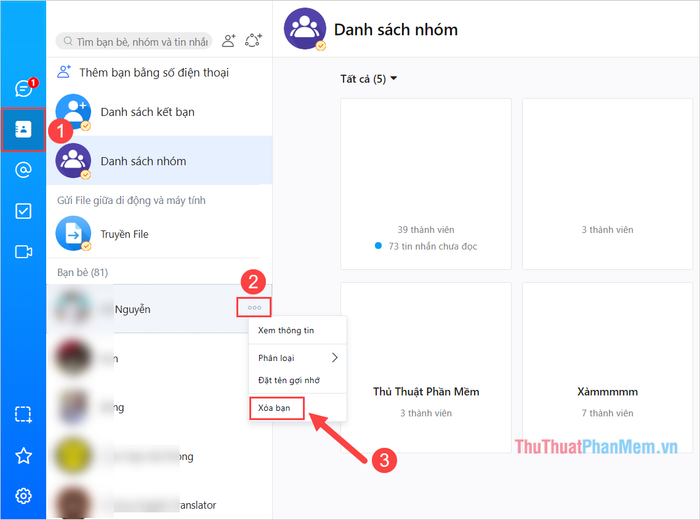The height and width of the screenshot is (520, 700).
Task: Click the create group icon beside search
Action: point(253,41)
